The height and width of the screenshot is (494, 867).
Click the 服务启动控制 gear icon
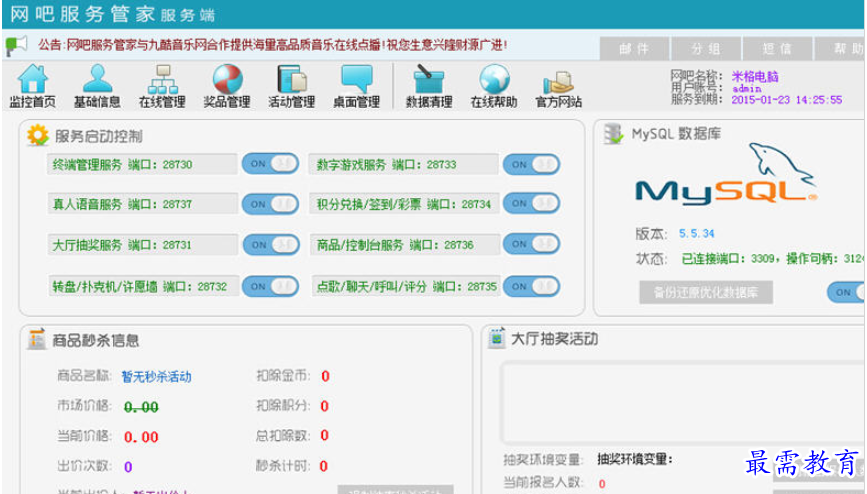[x=38, y=135]
